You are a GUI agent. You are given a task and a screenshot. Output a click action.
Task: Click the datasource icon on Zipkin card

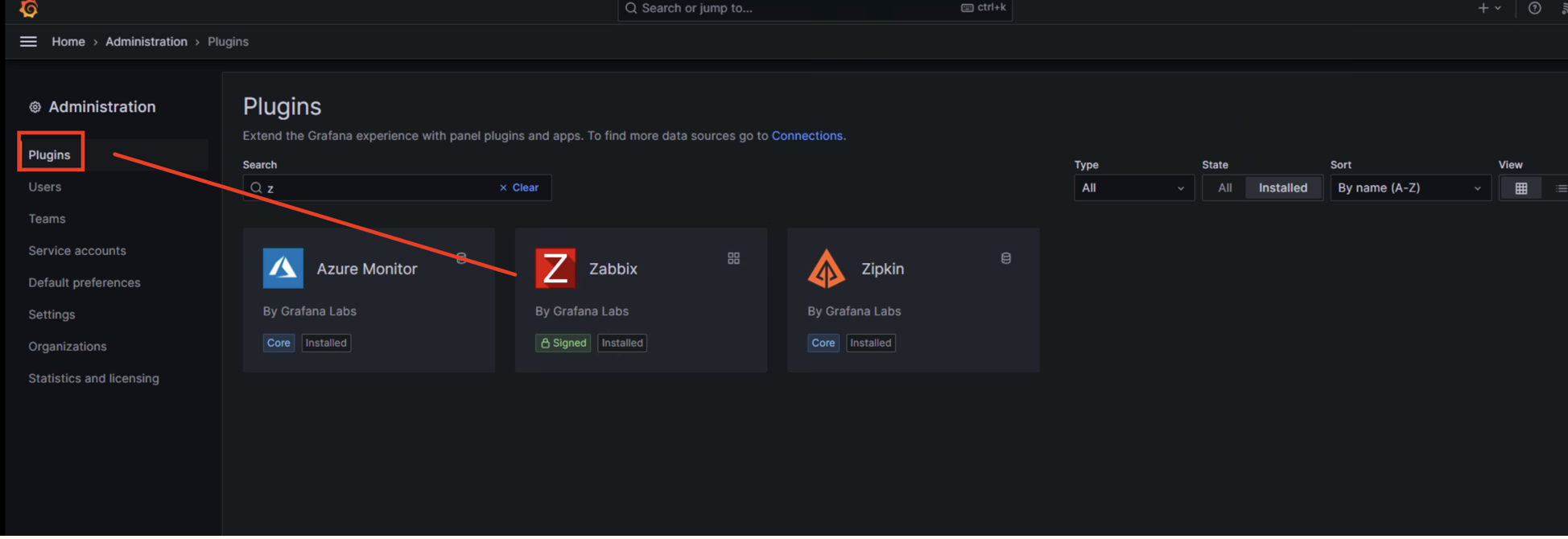coord(1005,258)
